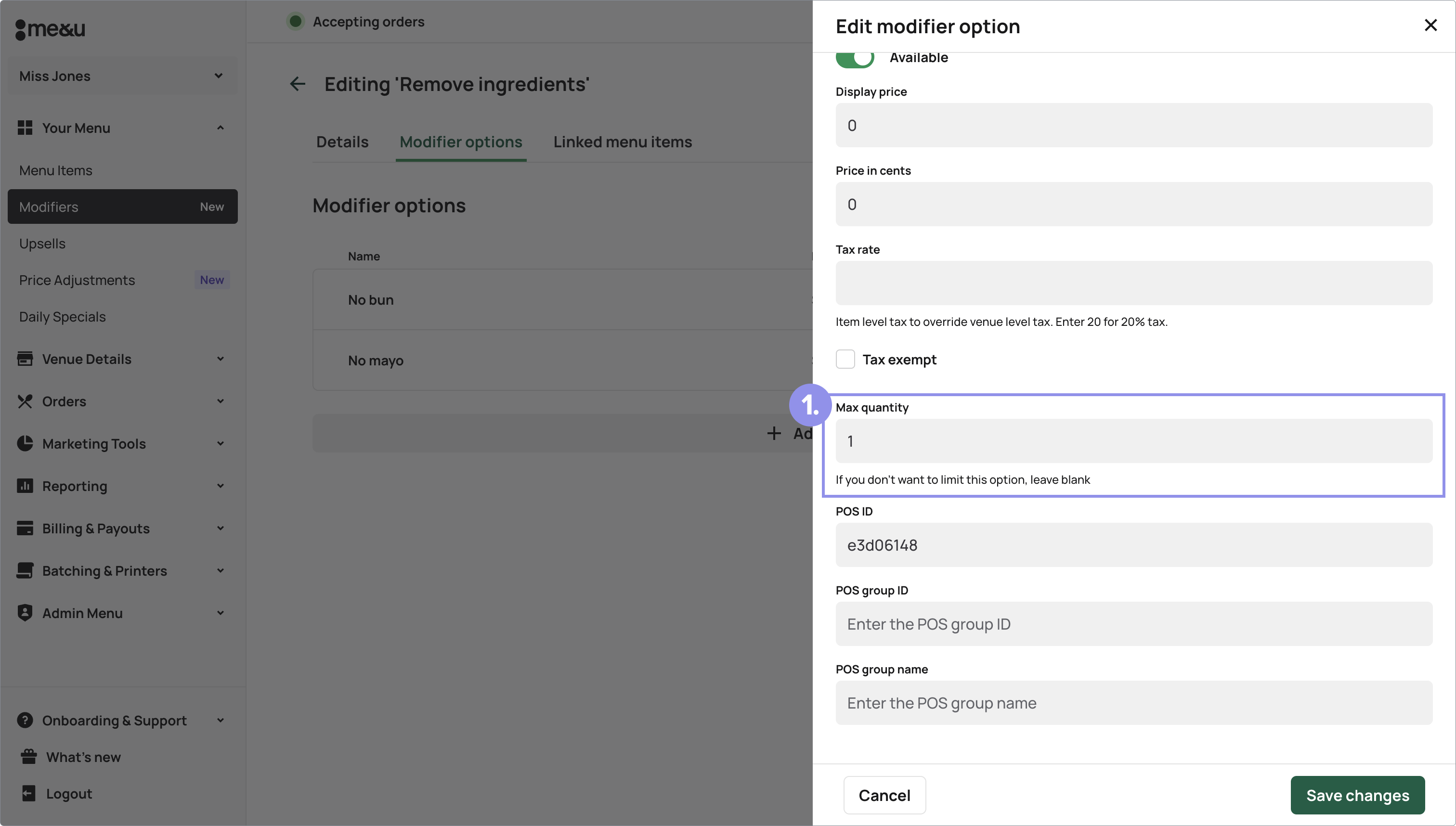1456x826 pixels.
Task: Click the Your Menu grid icon
Action: click(25, 128)
